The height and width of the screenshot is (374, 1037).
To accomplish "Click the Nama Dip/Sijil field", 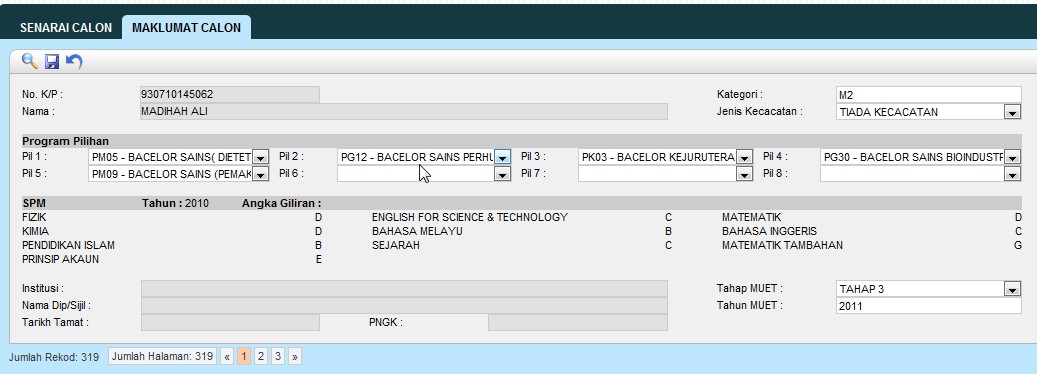I will 404,306.
